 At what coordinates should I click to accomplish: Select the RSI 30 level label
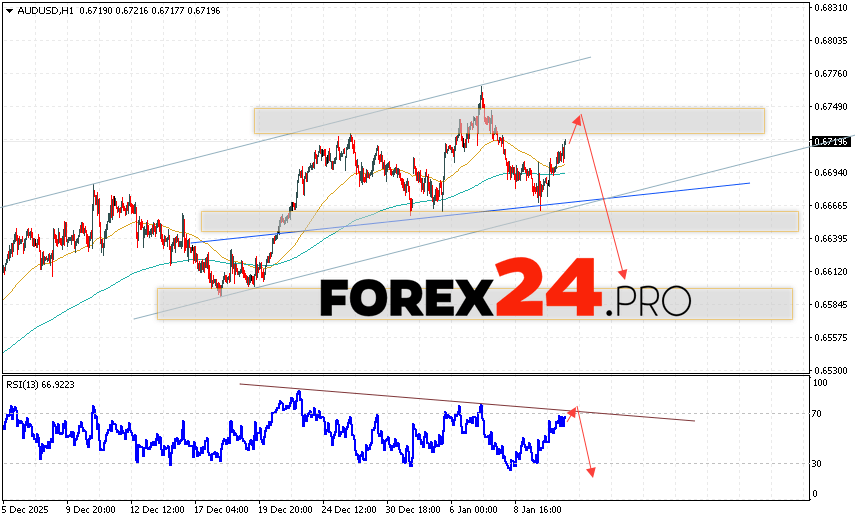point(818,464)
